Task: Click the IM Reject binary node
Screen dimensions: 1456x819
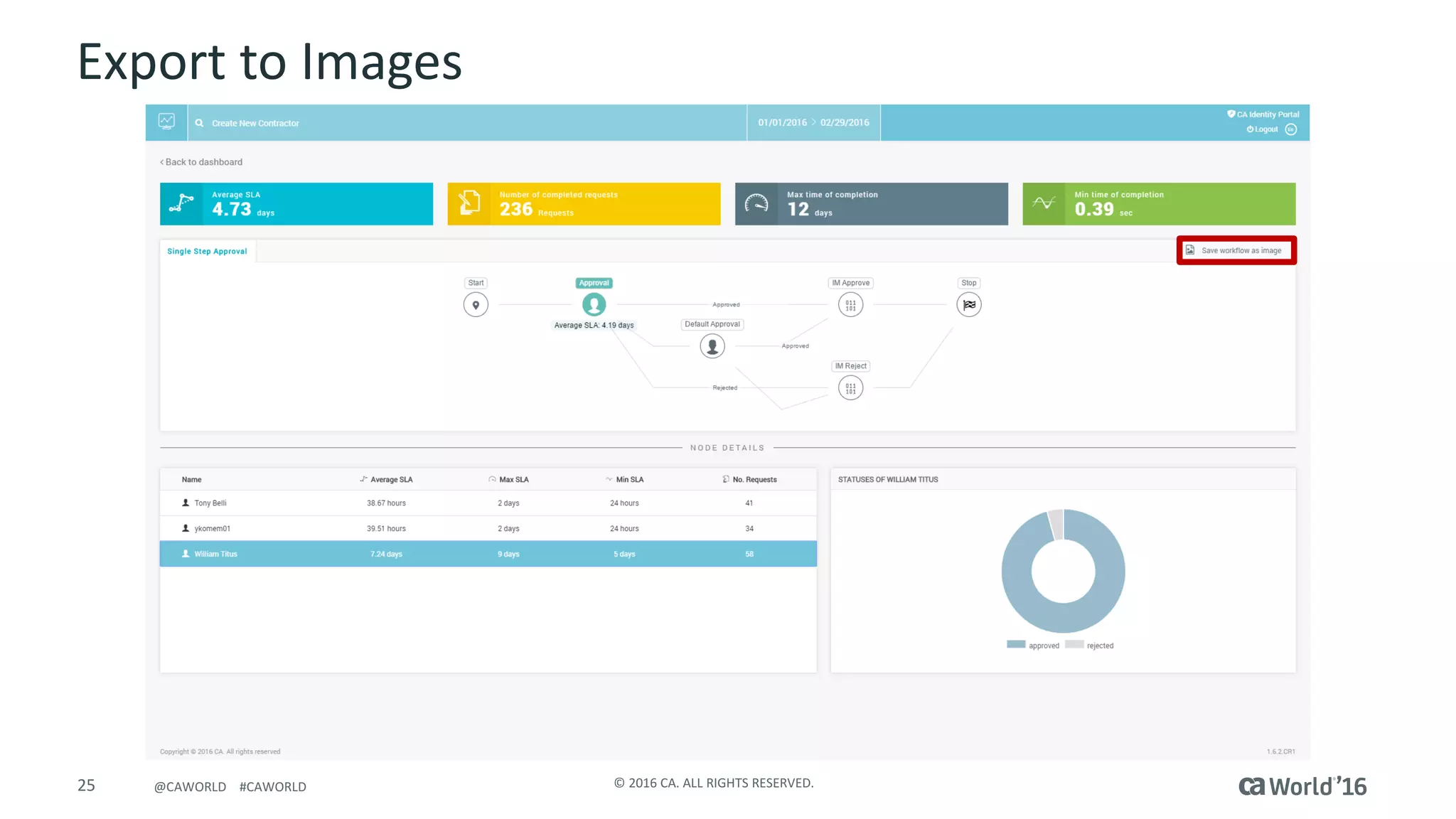Action: [x=850, y=388]
